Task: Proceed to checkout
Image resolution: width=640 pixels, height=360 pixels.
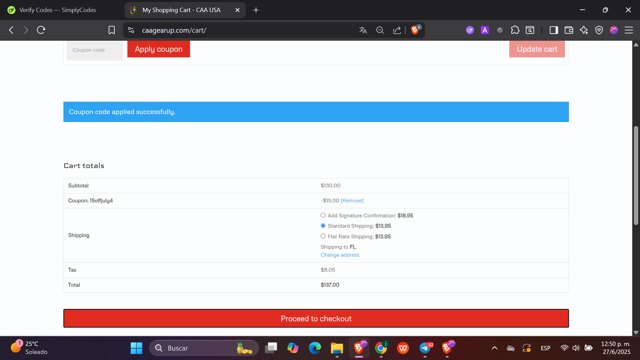Action: coord(316,318)
